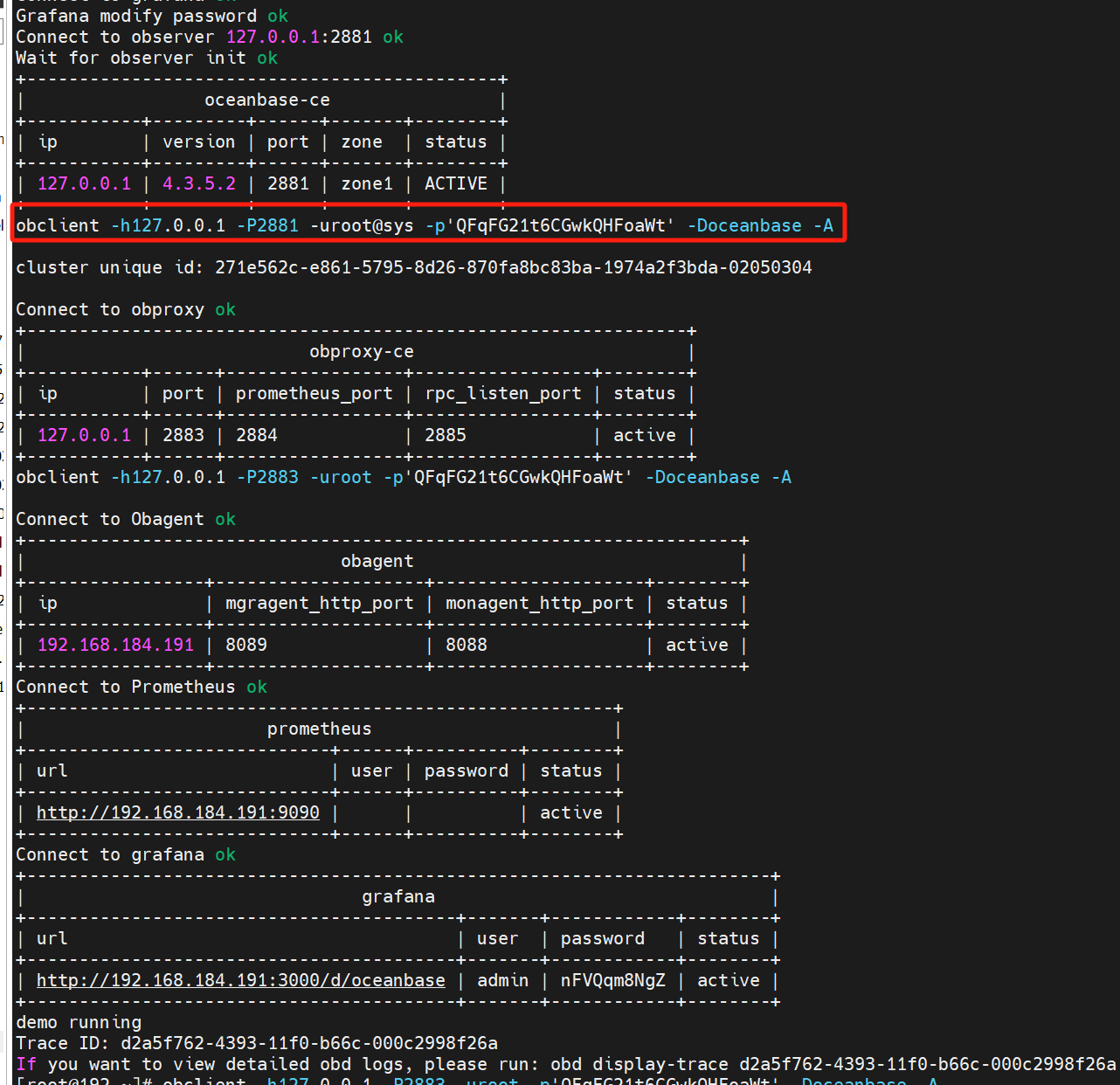Image resolution: width=1120 pixels, height=1085 pixels.
Task: Click the obclient command with -P2883 port
Action: 404,477
